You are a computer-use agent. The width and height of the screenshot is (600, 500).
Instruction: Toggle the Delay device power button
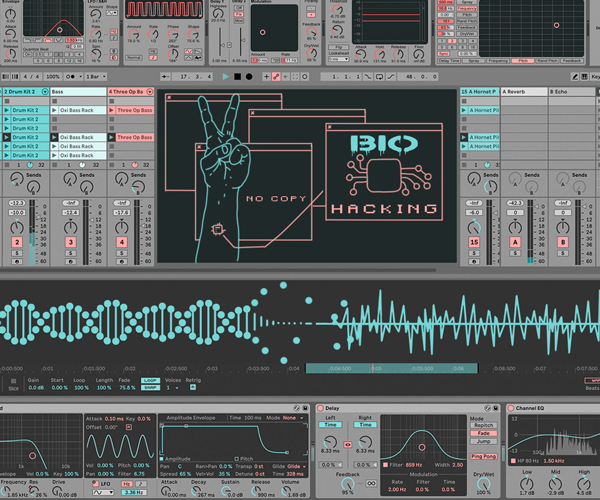tap(320, 408)
